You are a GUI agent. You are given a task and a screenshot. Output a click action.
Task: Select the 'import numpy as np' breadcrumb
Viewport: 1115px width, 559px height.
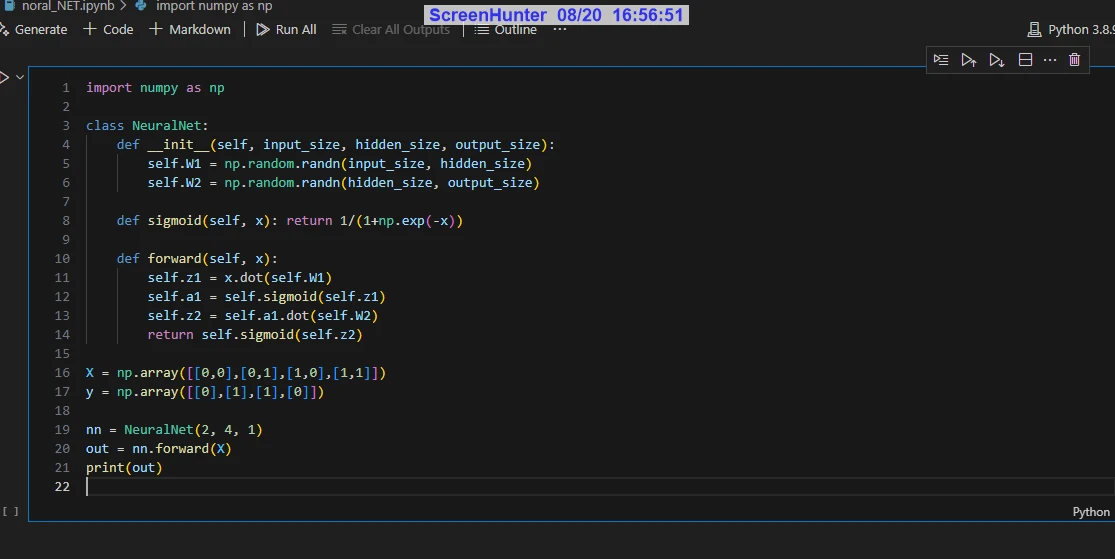point(213,6)
